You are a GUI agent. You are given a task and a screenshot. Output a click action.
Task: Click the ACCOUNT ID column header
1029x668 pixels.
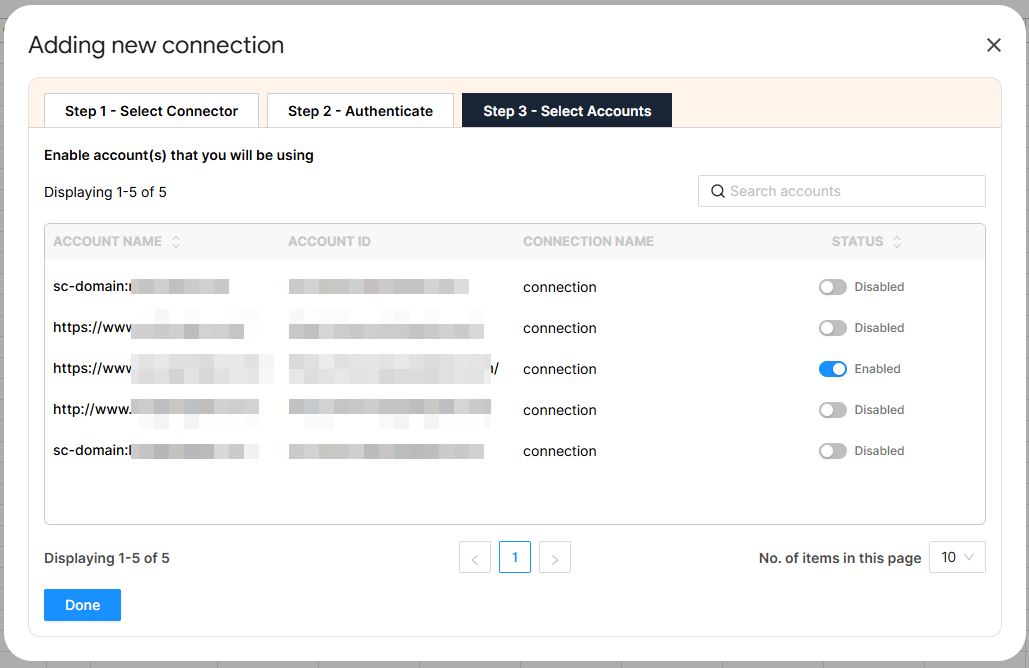pyautogui.click(x=329, y=241)
